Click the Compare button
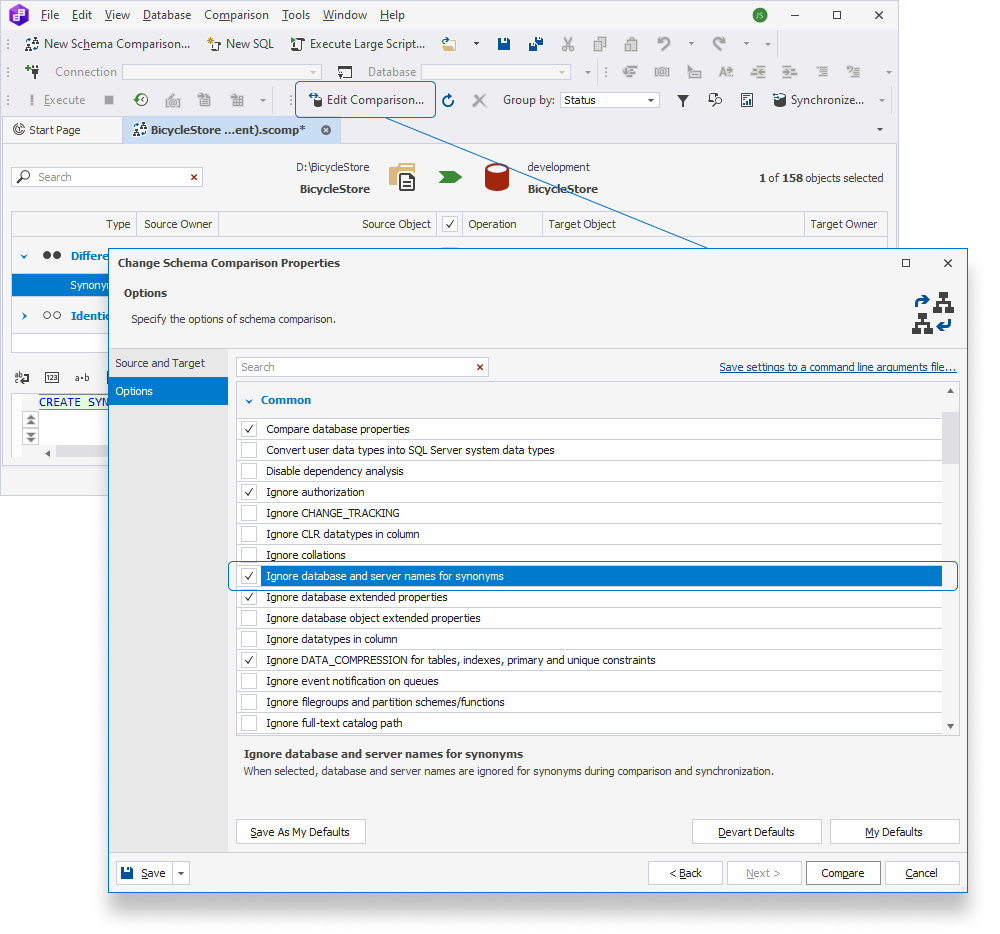This screenshot has height=934, width=1000. tap(843, 873)
